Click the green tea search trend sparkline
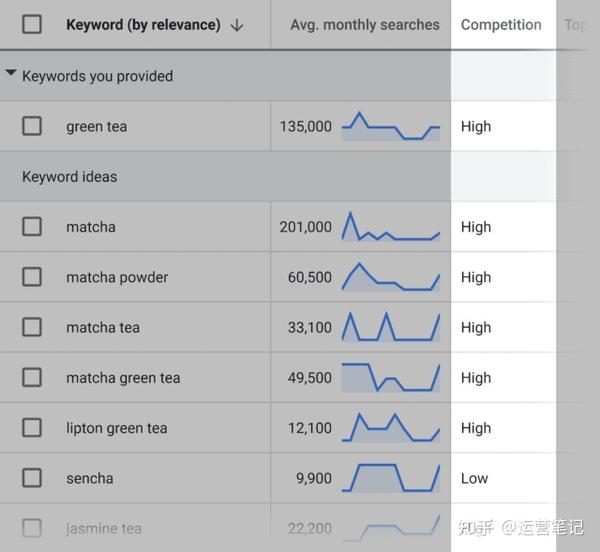Viewport: 600px width, 552px height. [391, 127]
